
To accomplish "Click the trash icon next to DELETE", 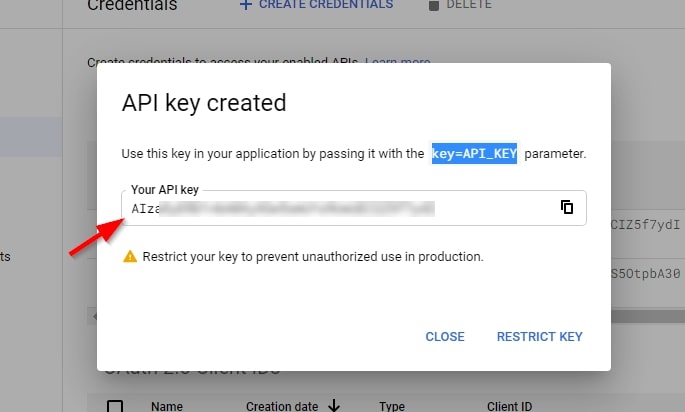I will click(x=432, y=5).
